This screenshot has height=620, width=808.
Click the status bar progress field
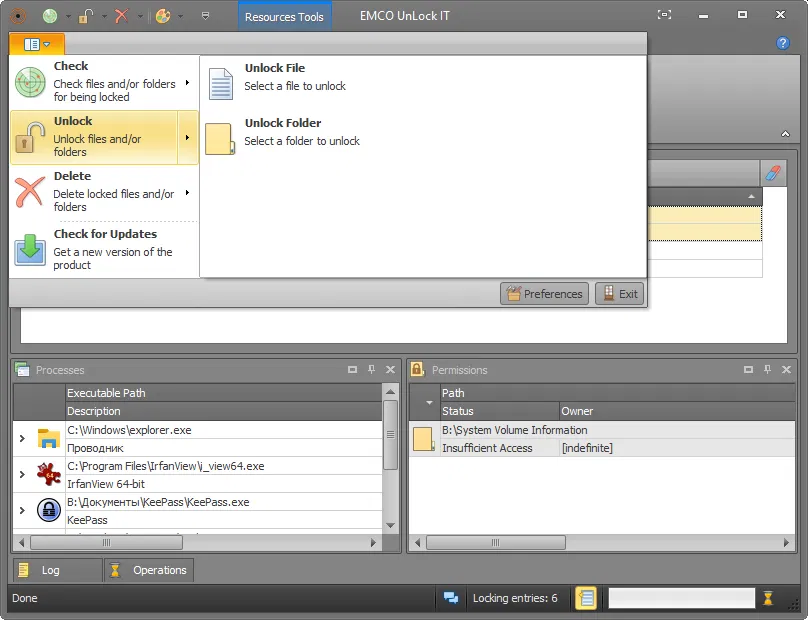click(682, 598)
